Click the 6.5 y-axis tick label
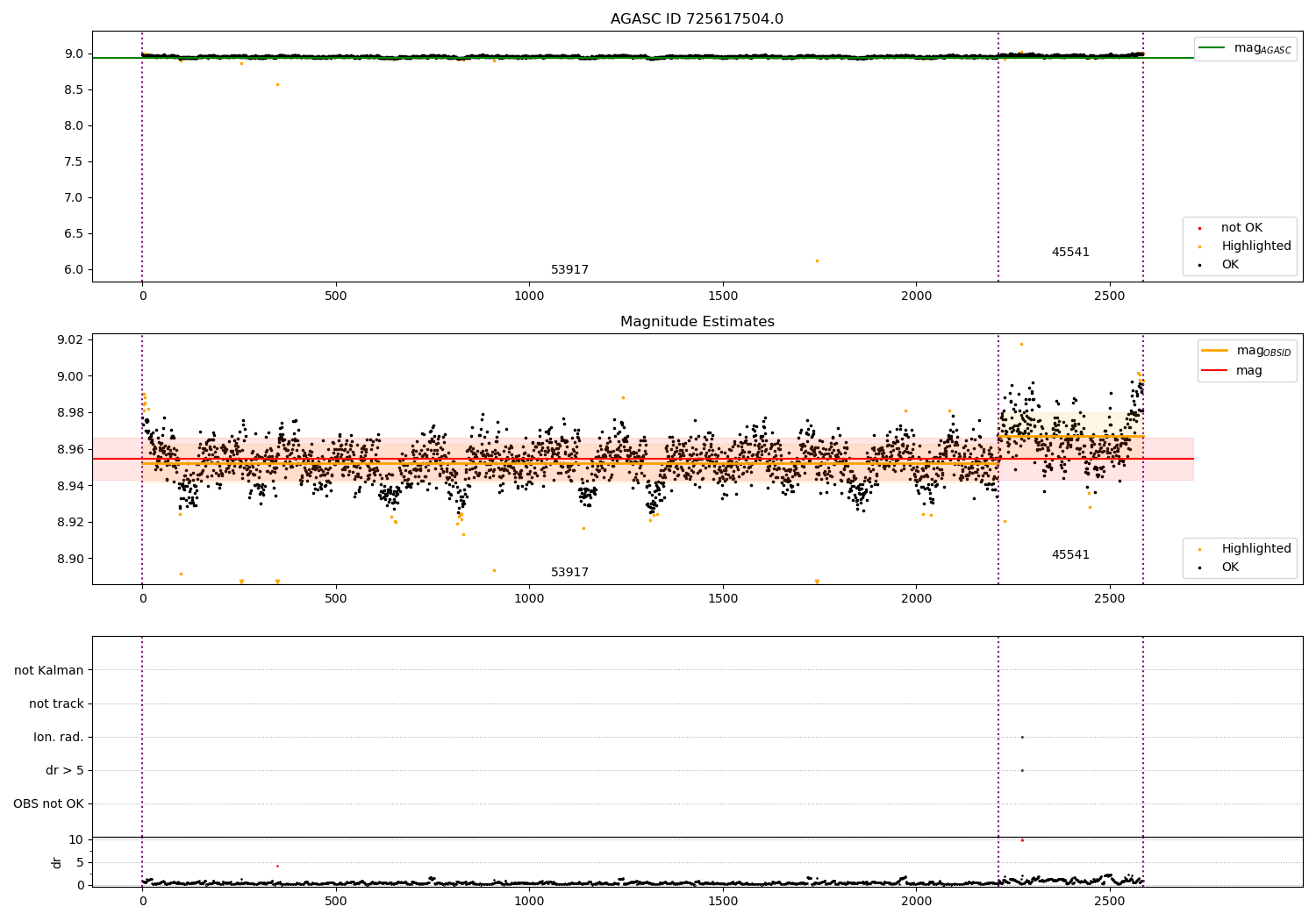This screenshot has height=921, width=1316. 74,233
